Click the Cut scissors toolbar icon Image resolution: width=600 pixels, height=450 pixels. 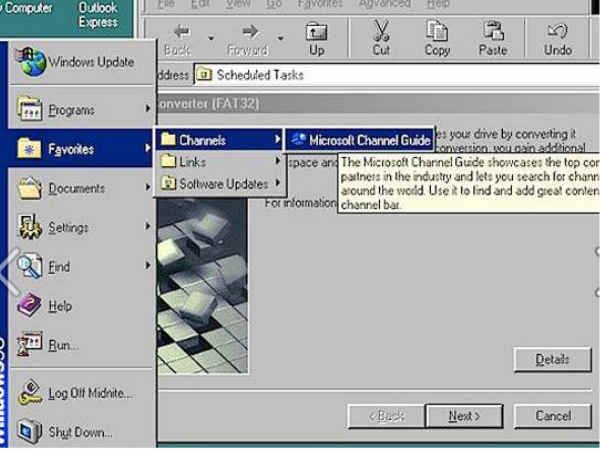pyautogui.click(x=381, y=31)
